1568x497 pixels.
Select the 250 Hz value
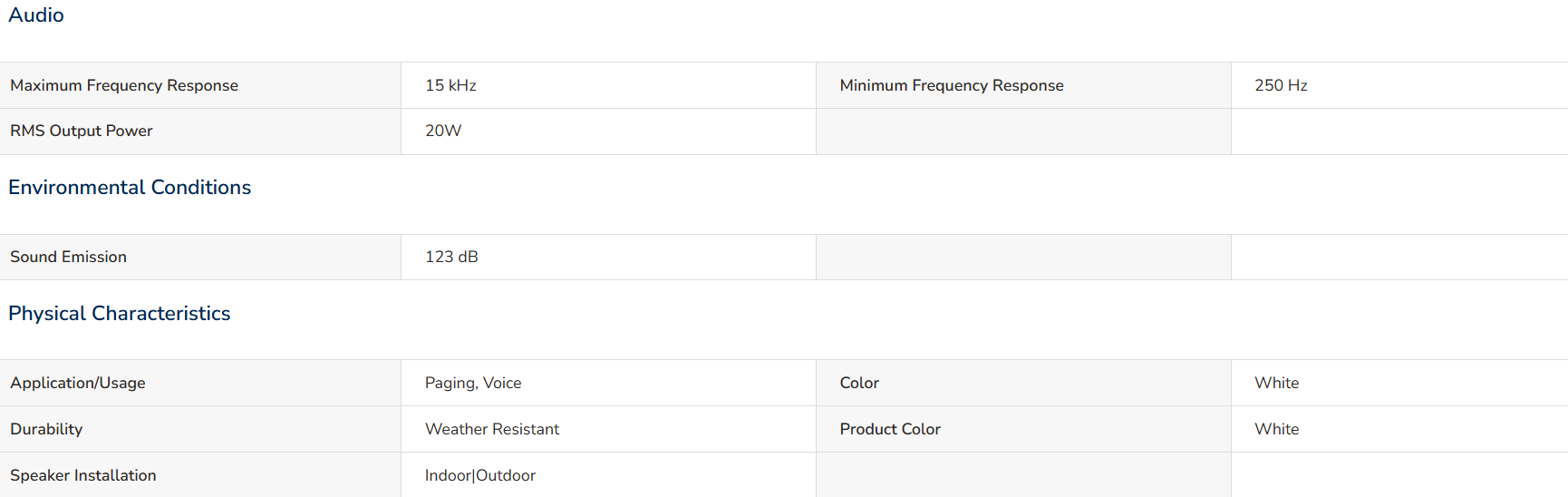pyautogui.click(x=1281, y=85)
